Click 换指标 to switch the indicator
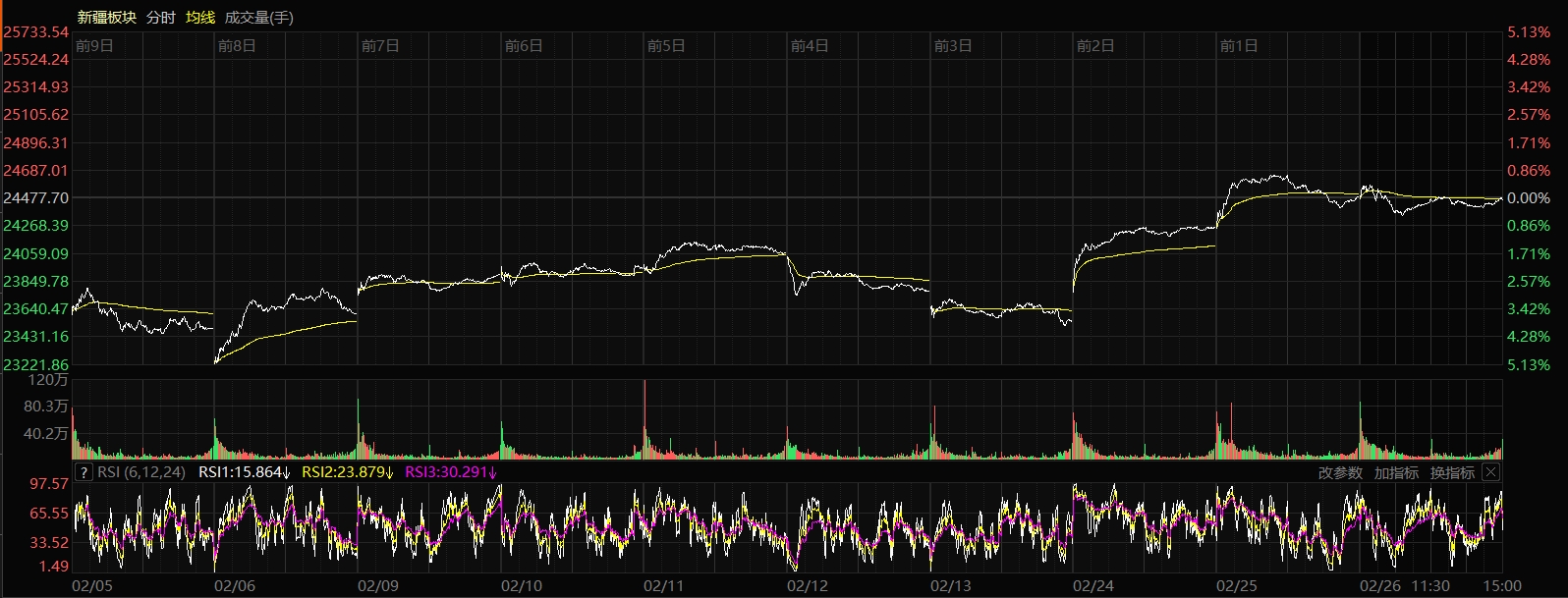The height and width of the screenshot is (598, 1568). [x=1452, y=473]
